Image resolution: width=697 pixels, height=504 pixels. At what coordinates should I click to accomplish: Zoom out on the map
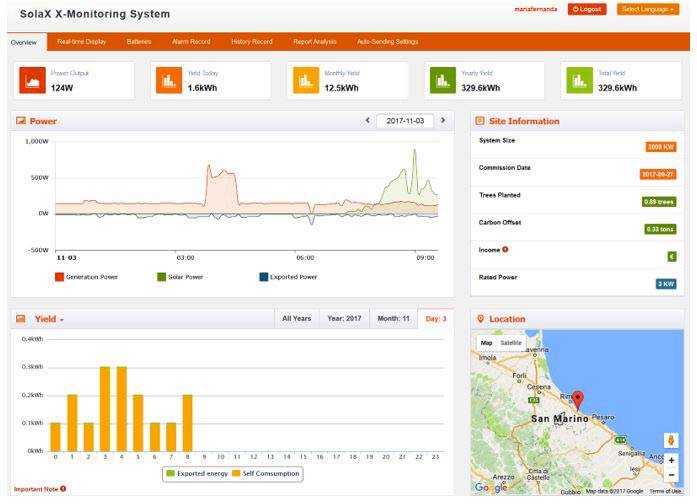(671, 475)
